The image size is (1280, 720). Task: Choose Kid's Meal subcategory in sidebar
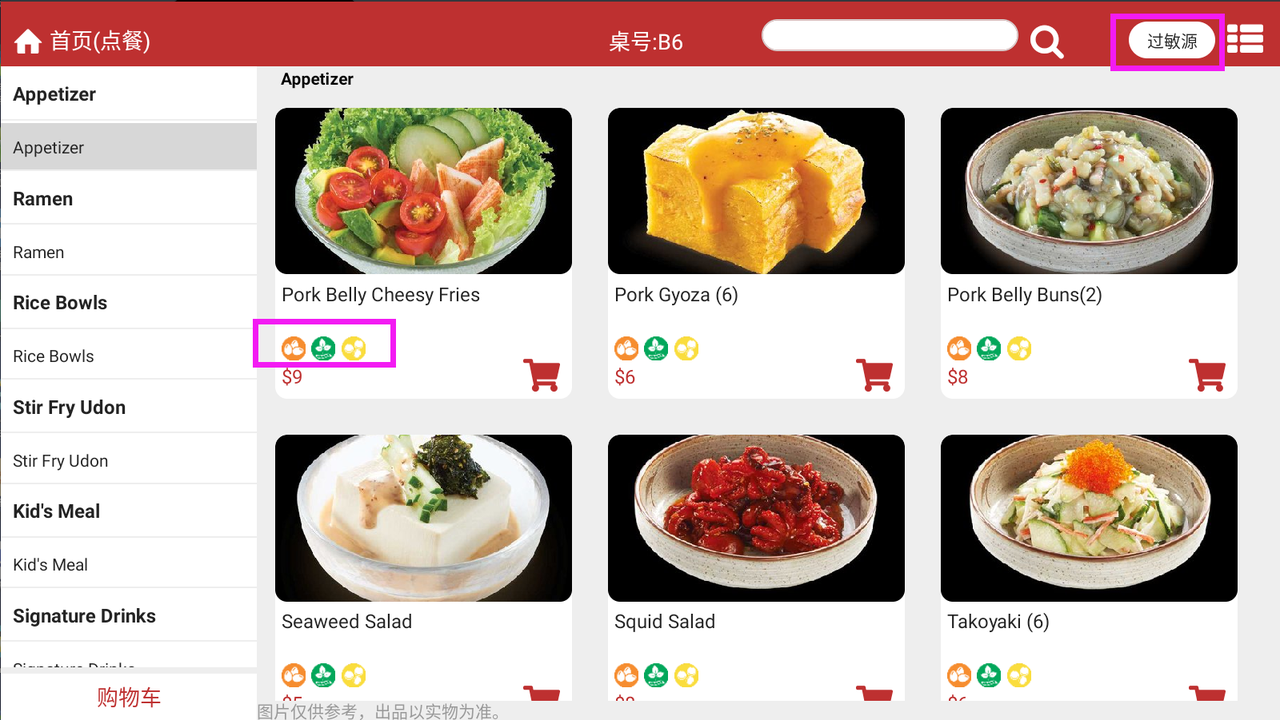[129, 564]
